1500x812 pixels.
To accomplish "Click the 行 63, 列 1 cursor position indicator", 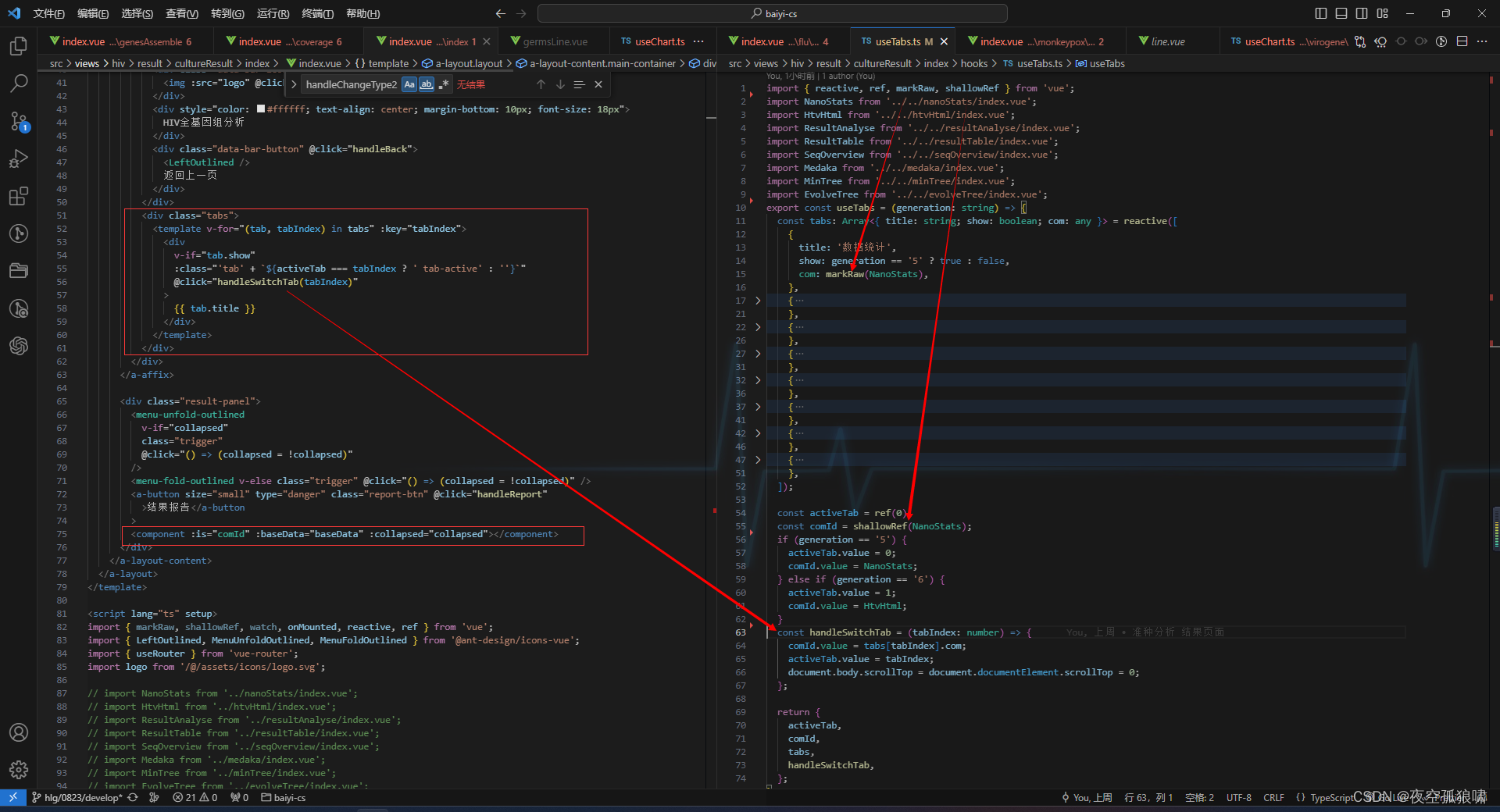I will pos(1148,797).
